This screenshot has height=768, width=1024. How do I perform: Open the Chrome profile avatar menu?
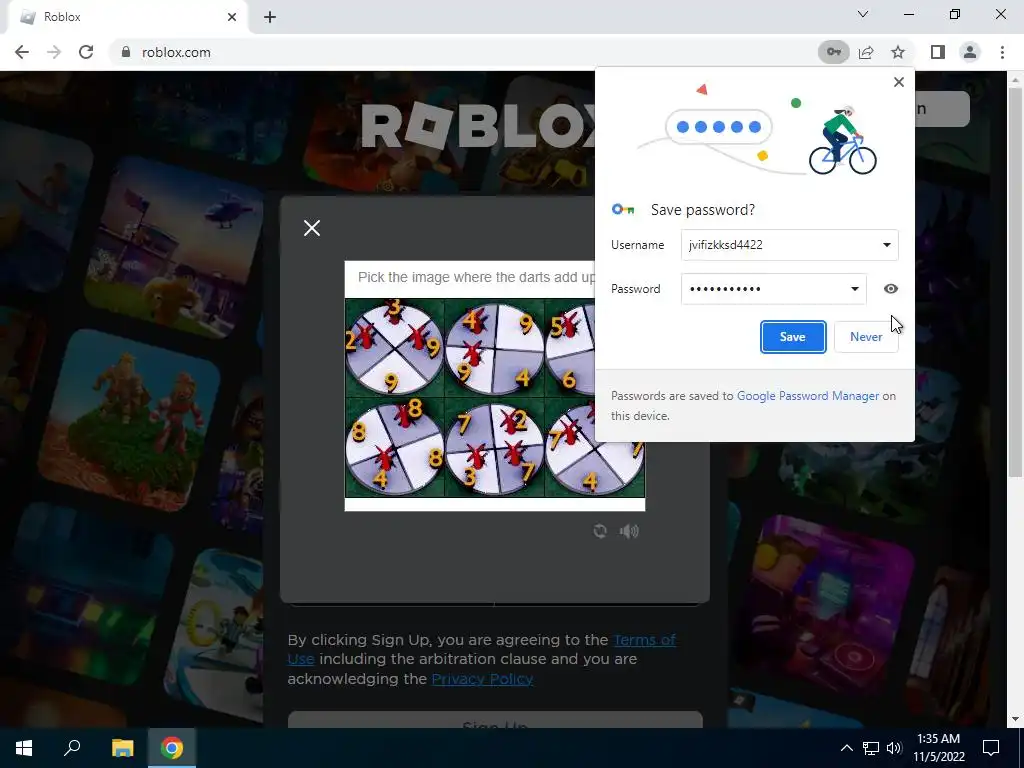(970, 52)
